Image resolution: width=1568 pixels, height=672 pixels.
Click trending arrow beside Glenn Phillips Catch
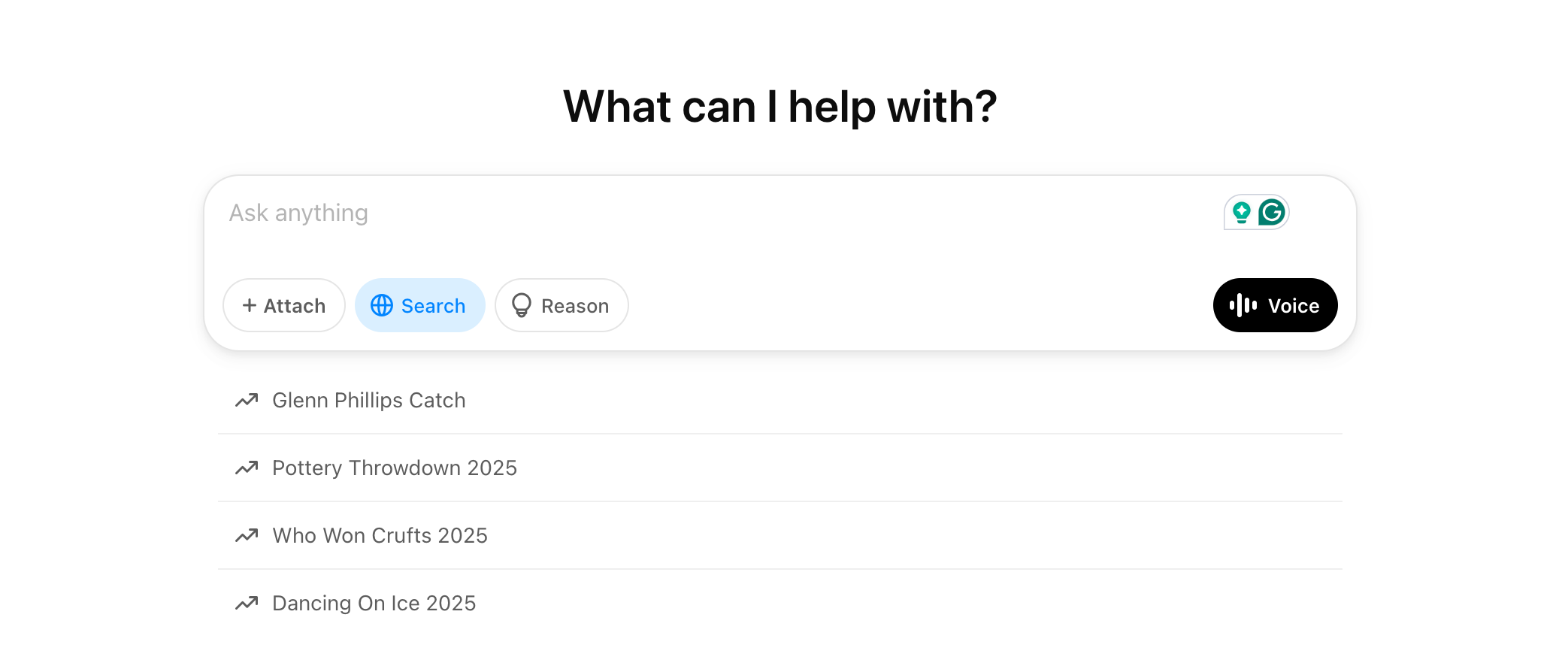coord(247,401)
